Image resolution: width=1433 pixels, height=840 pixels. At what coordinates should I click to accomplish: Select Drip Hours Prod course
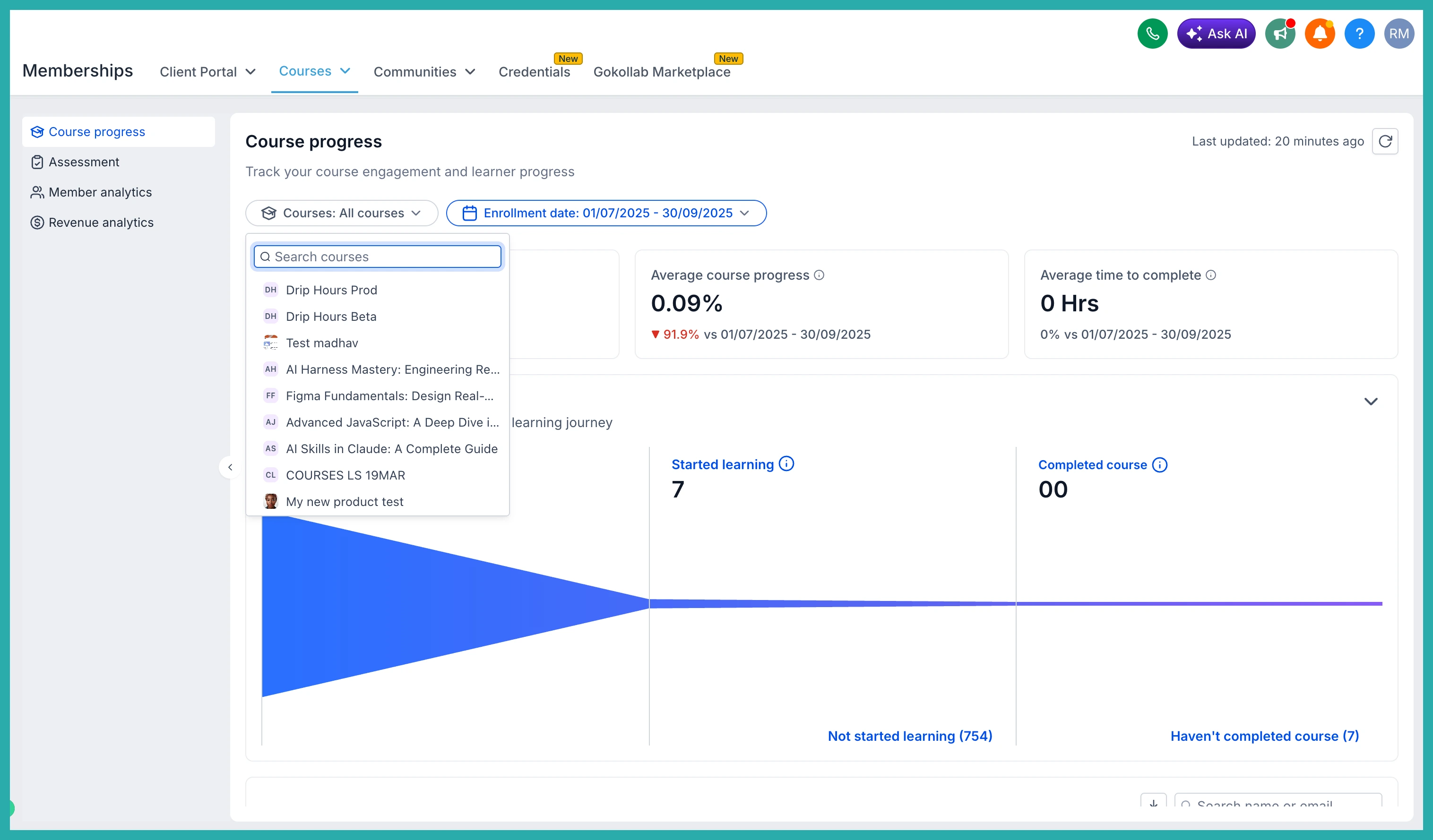click(x=378, y=290)
